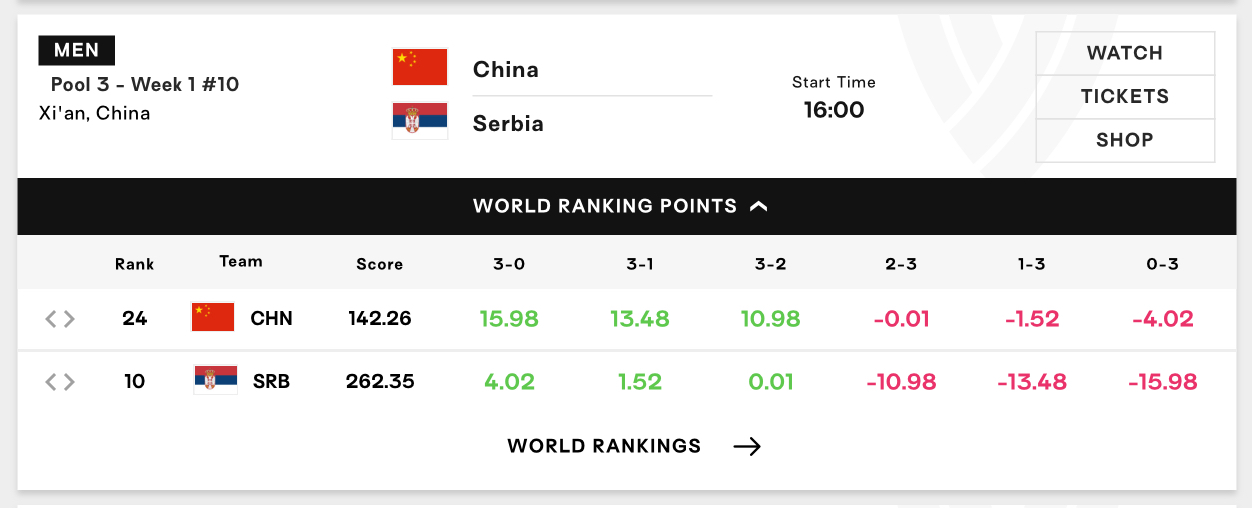This screenshot has width=1252, height=508.
Task: Click the arrow next to World Rankings
Action: [x=747, y=446]
